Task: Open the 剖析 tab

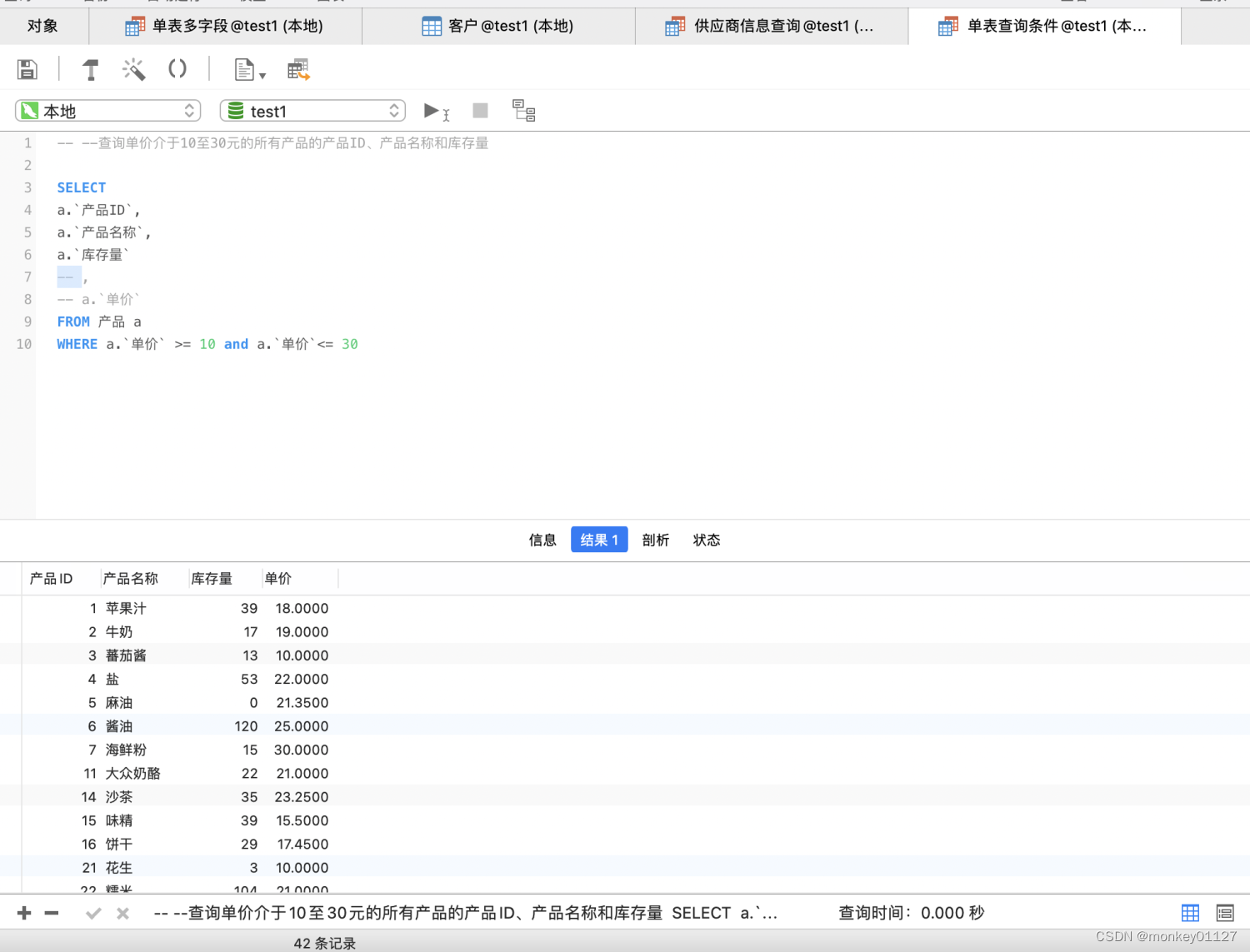Action: click(656, 540)
